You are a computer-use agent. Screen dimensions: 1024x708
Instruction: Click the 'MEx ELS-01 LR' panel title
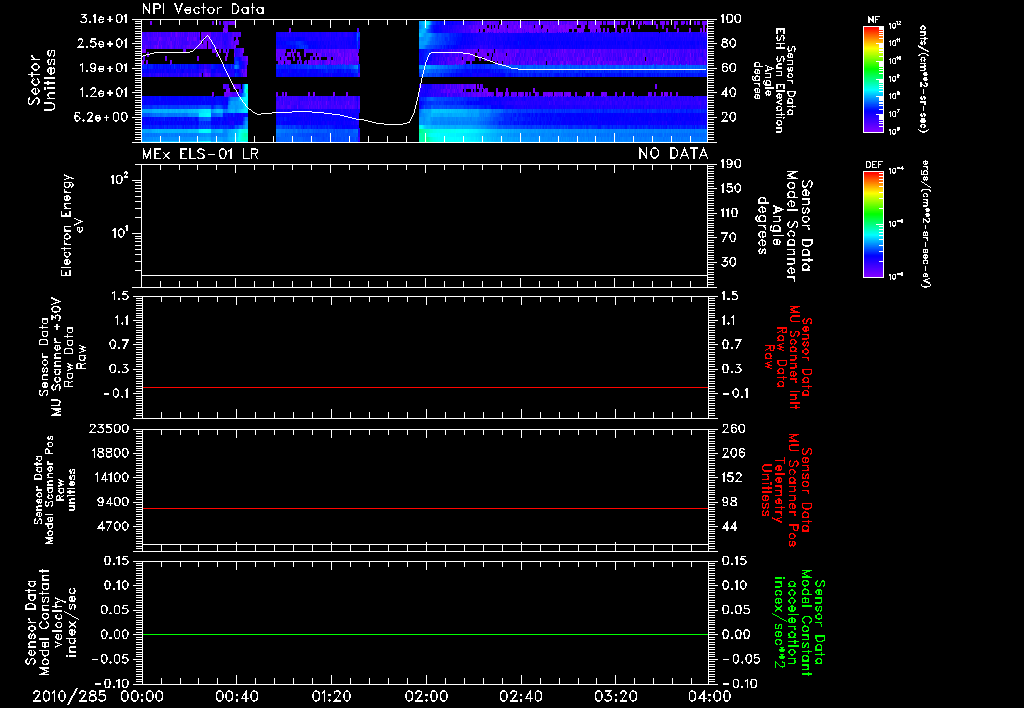click(x=200, y=154)
